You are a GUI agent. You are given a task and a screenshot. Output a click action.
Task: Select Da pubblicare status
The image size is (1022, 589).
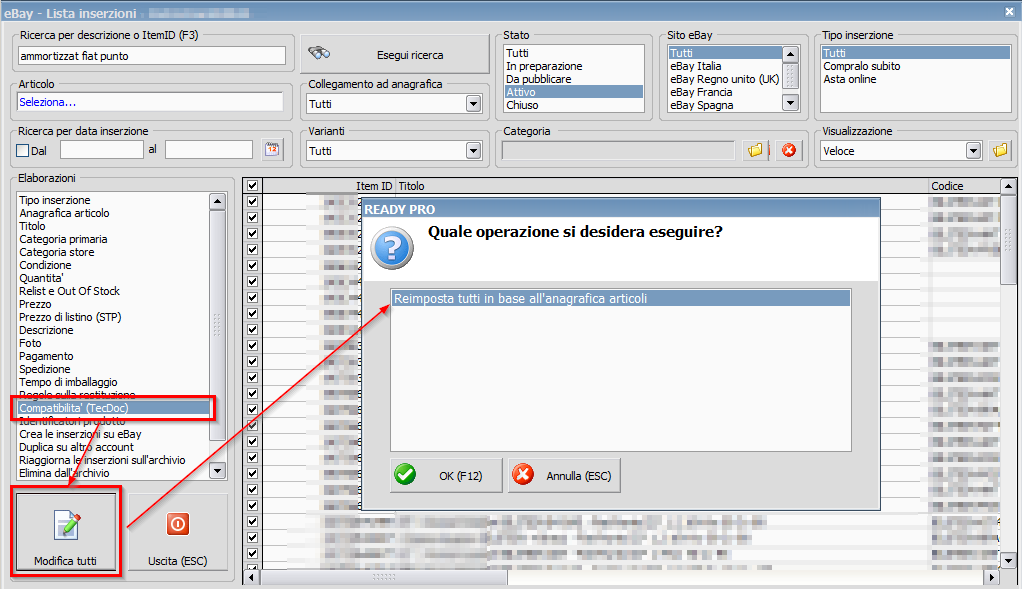[574, 79]
